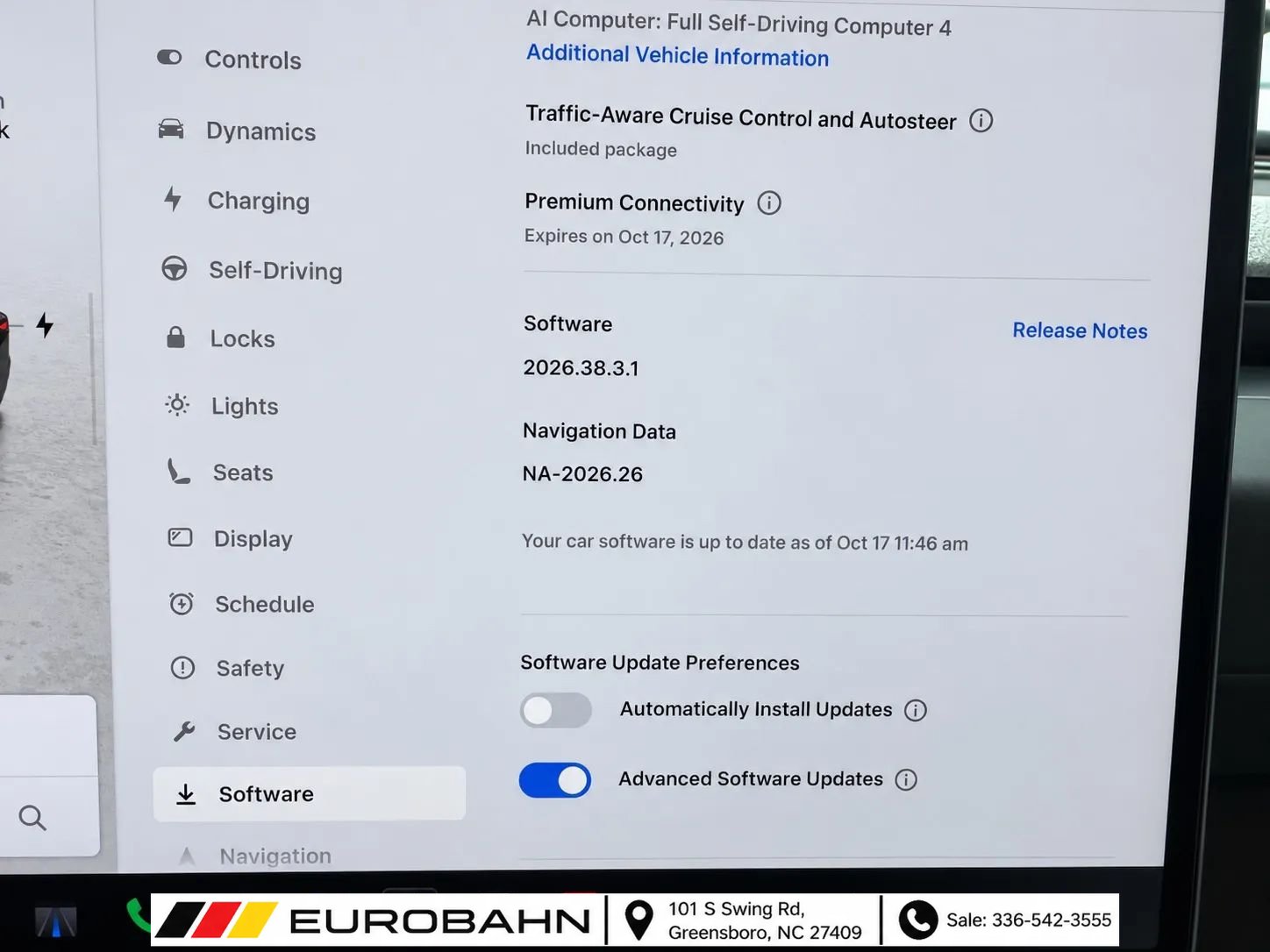Tap the Display screen icon
This screenshot has width=1270, height=952.
[x=180, y=537]
